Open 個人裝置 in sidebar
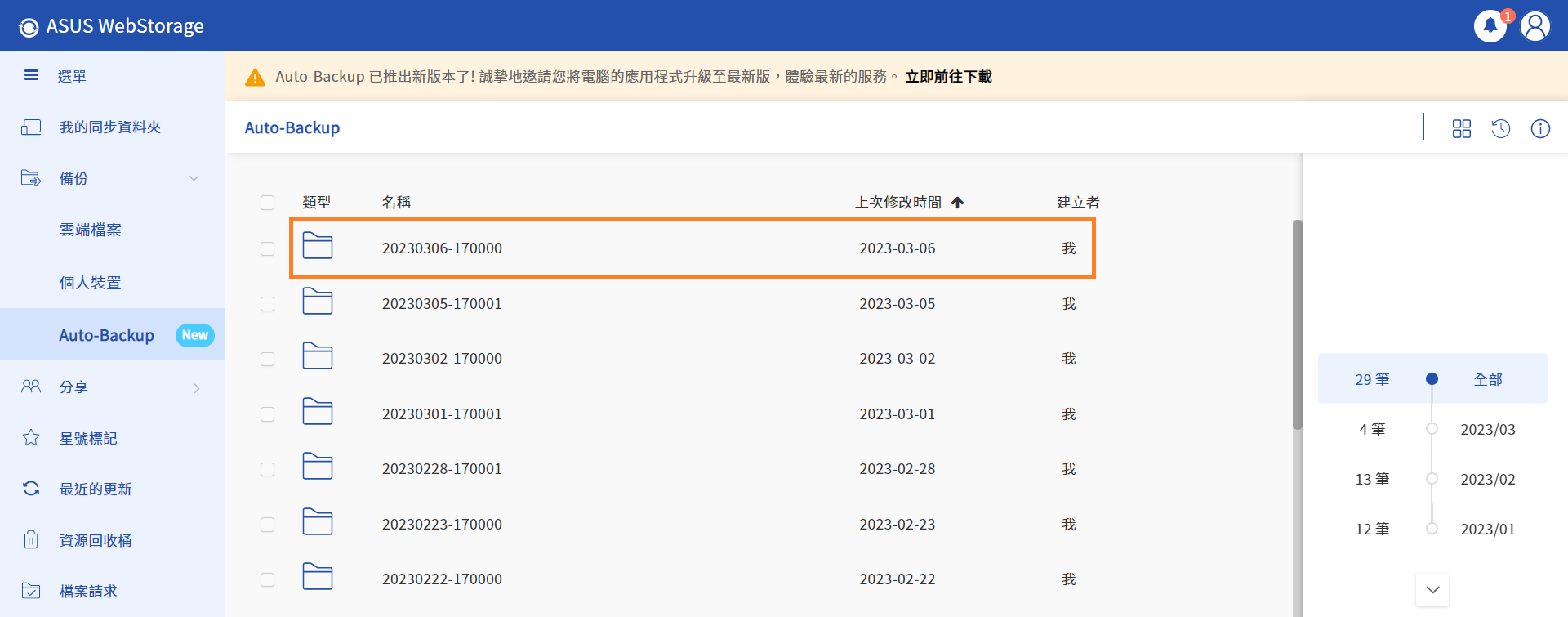Image resolution: width=1568 pixels, height=617 pixels. 90,283
